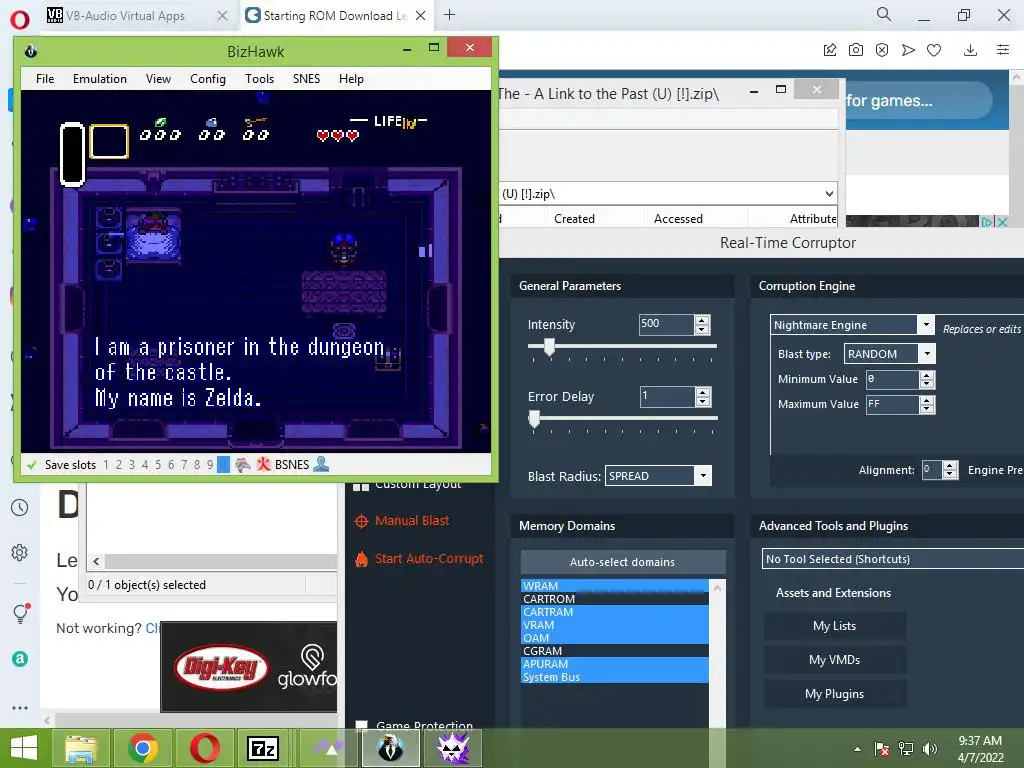This screenshot has height=768, width=1024.
Task: Open a new Opera tab with plus button
Action: pos(449,15)
